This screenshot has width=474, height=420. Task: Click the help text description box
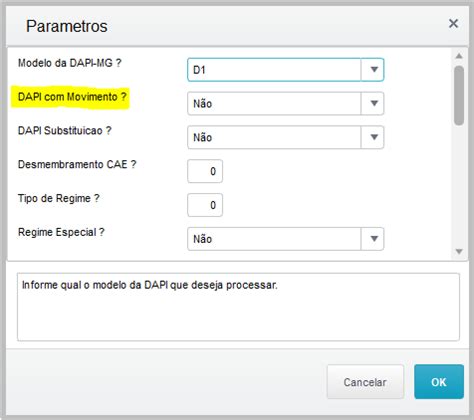238,307
